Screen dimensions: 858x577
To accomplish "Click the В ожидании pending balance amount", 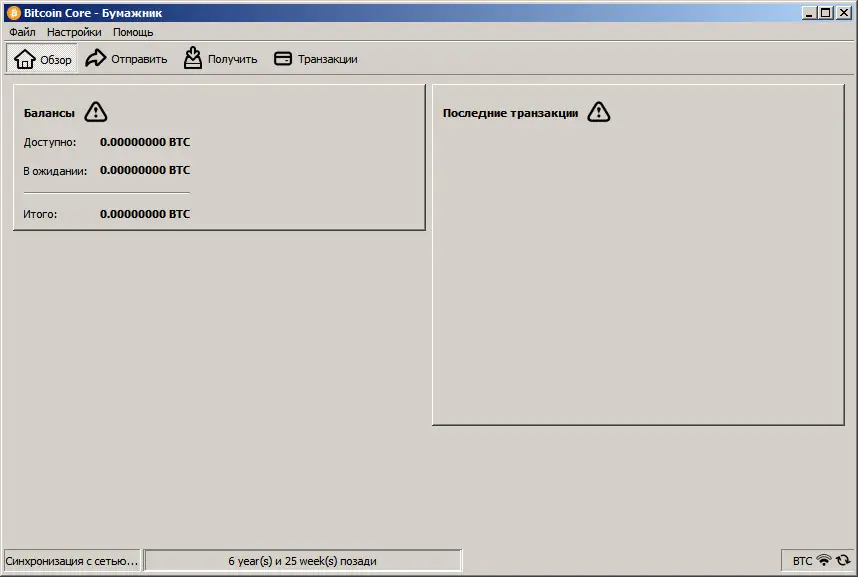I will pos(145,170).
